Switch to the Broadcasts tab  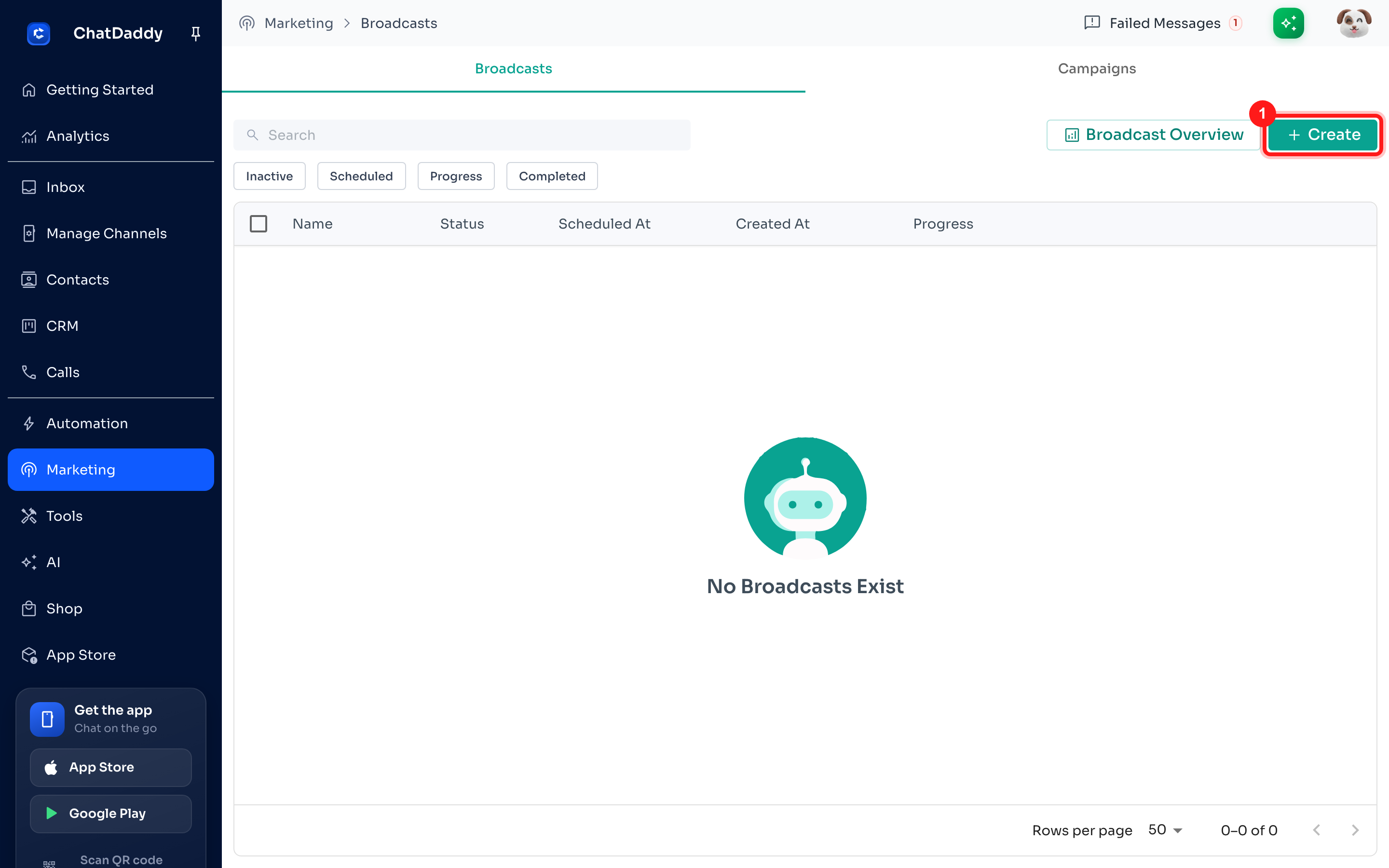point(514,68)
